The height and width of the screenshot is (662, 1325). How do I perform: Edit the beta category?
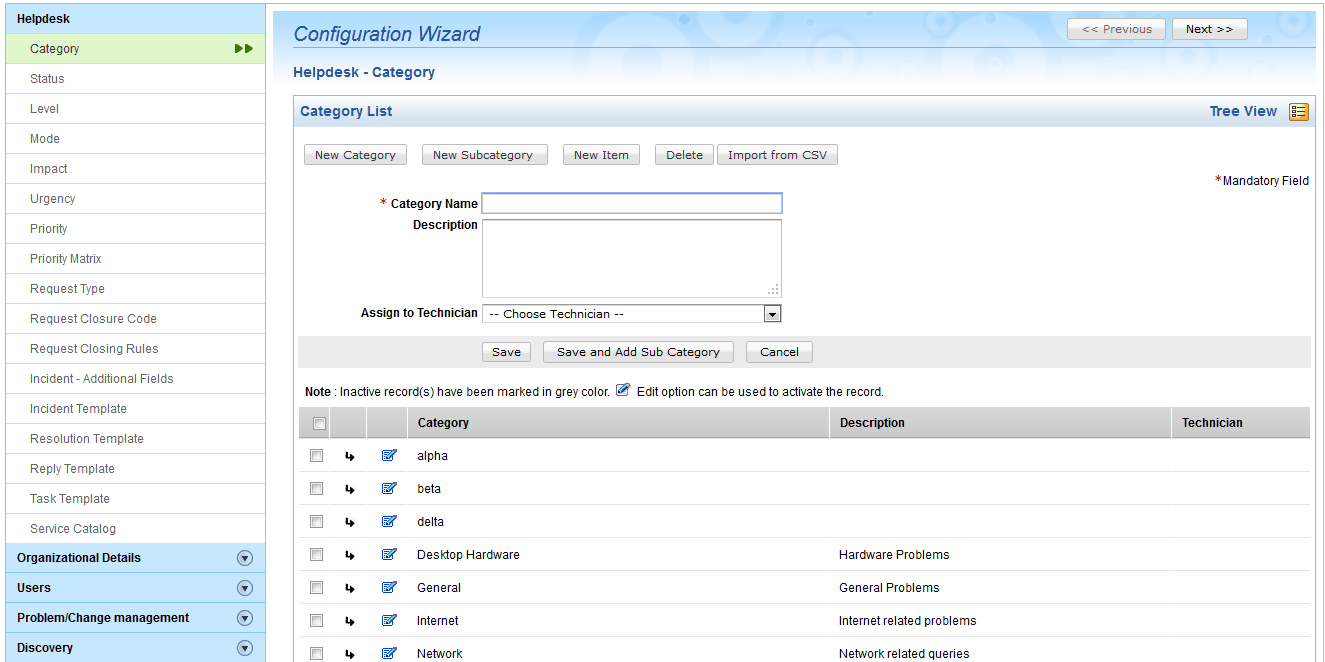click(389, 489)
